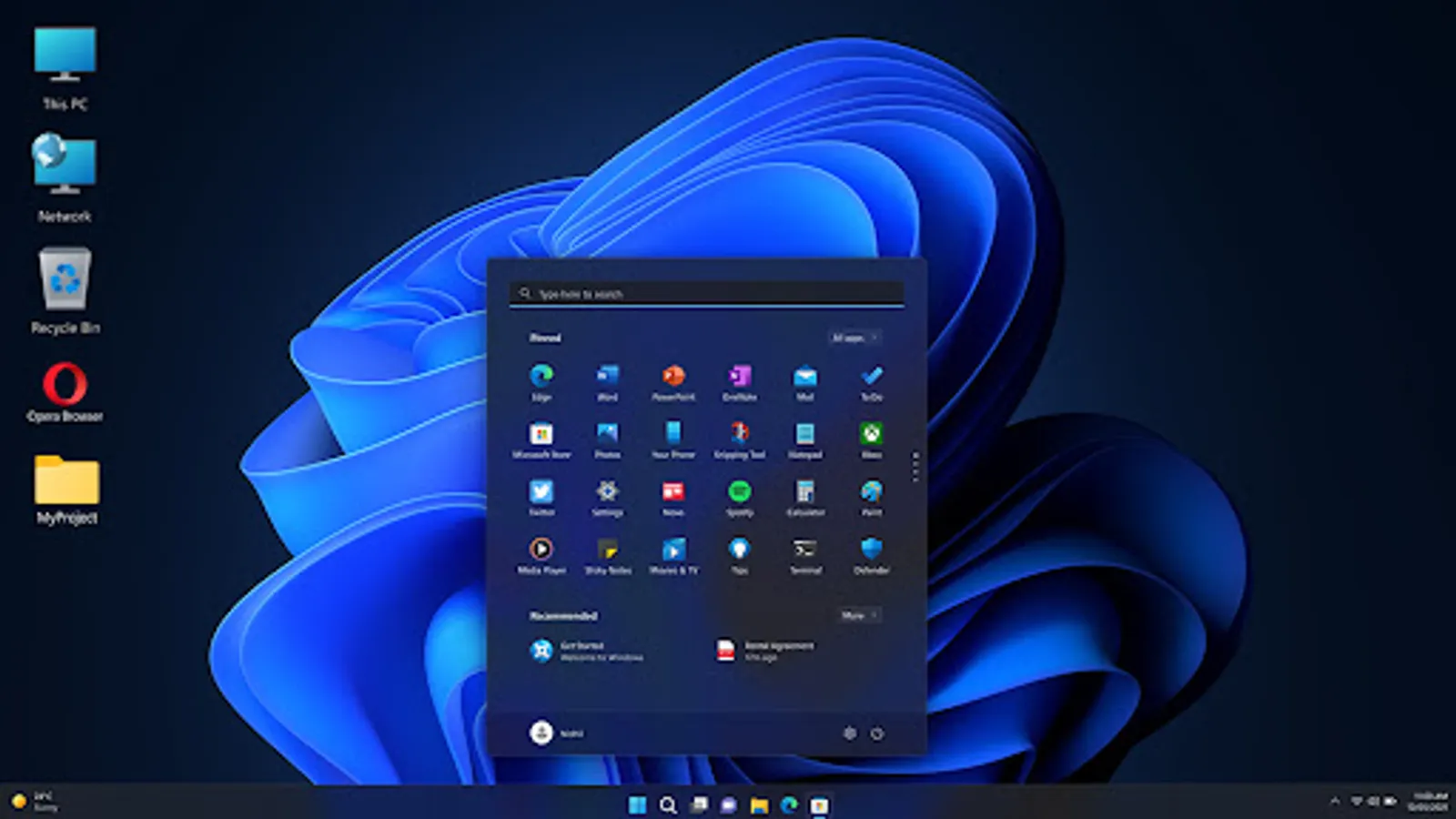Open OneNote from pinned apps
Viewport: 1456px width, 819px height.
(x=739, y=378)
